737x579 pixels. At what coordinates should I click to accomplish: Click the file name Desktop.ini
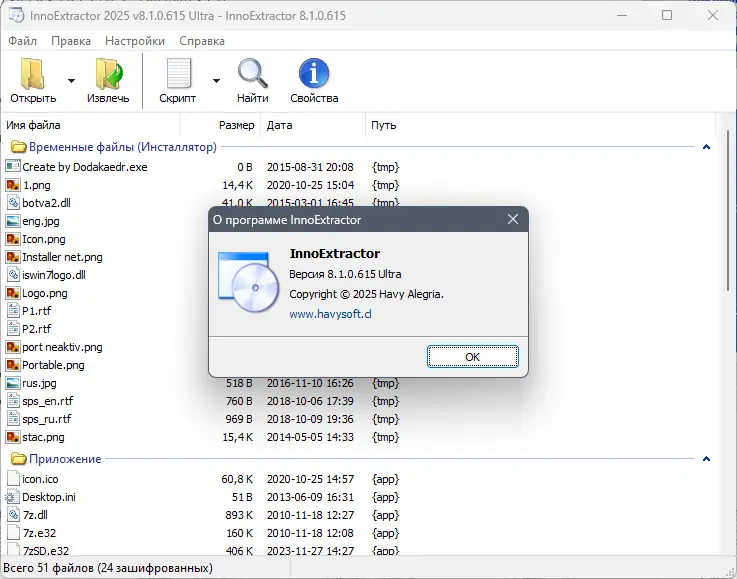49,497
